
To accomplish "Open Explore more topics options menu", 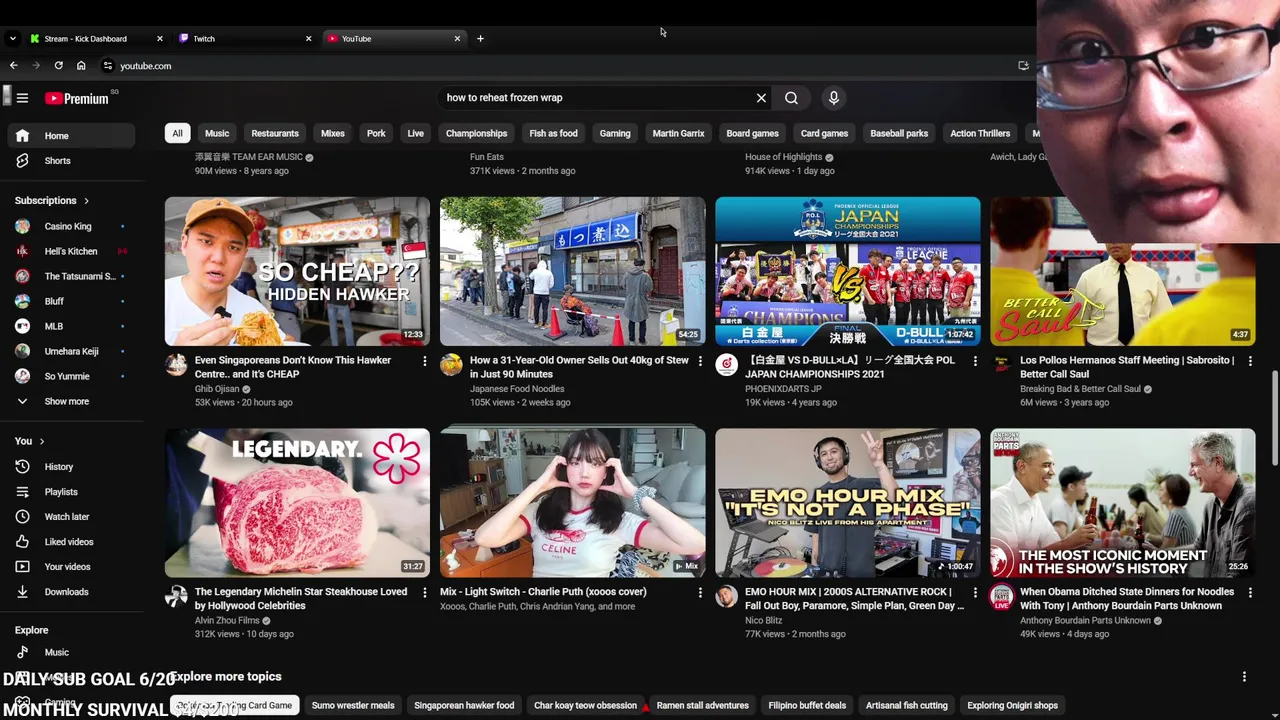I will [1244, 677].
